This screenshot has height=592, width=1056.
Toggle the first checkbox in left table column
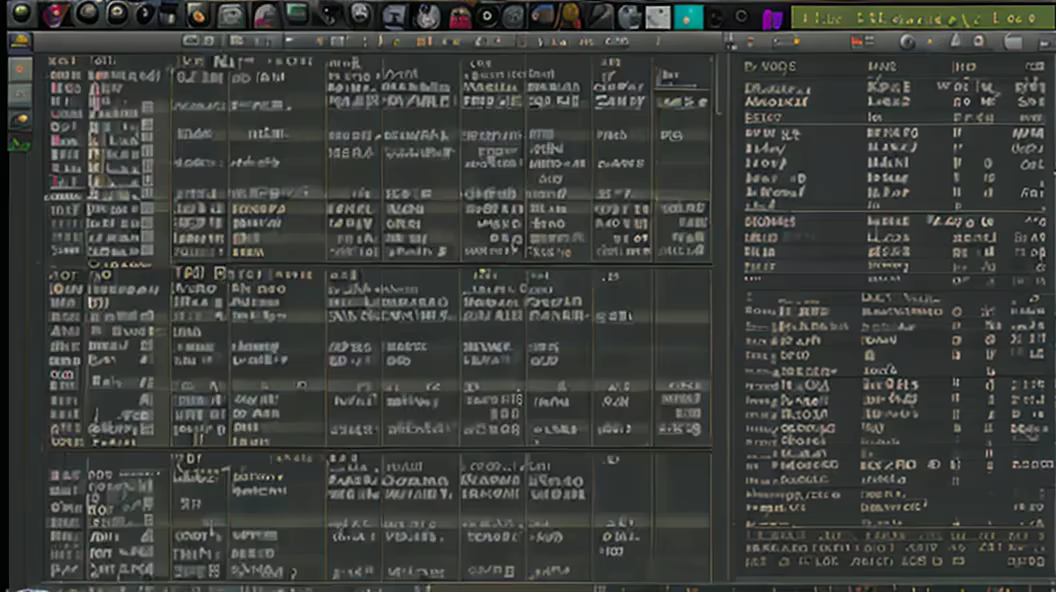tap(147, 106)
